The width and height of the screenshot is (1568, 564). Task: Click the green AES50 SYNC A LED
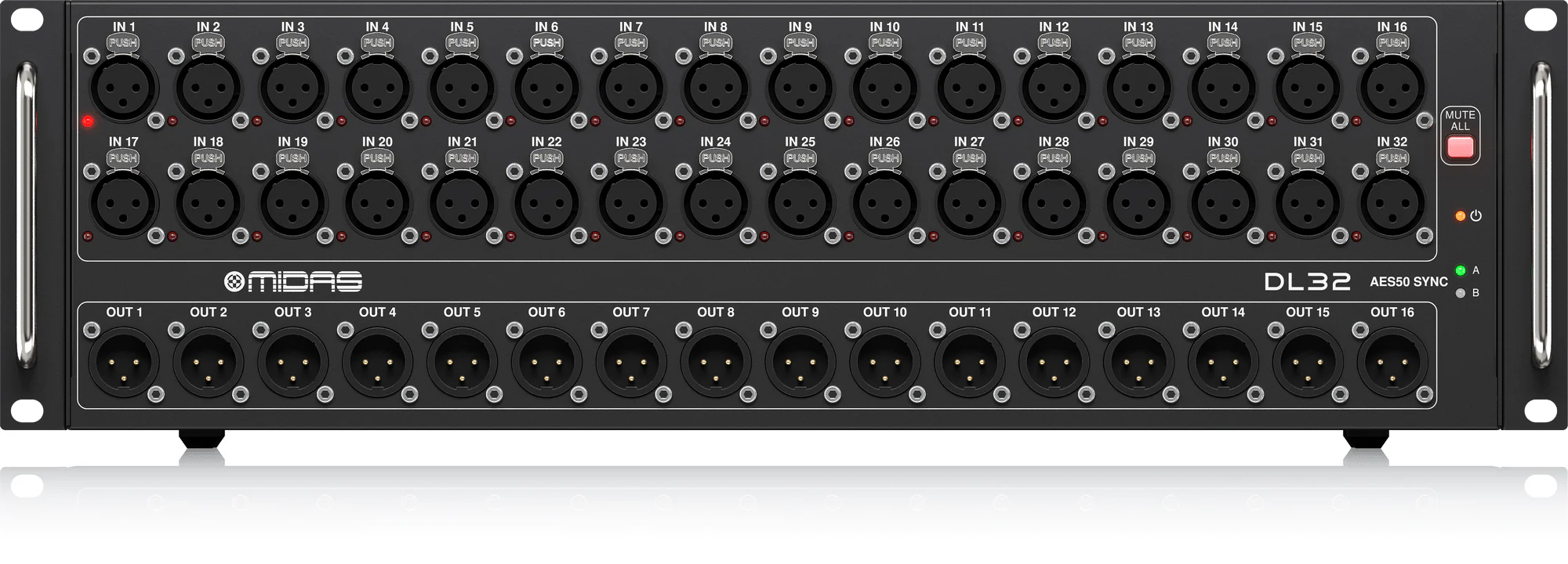1460,271
